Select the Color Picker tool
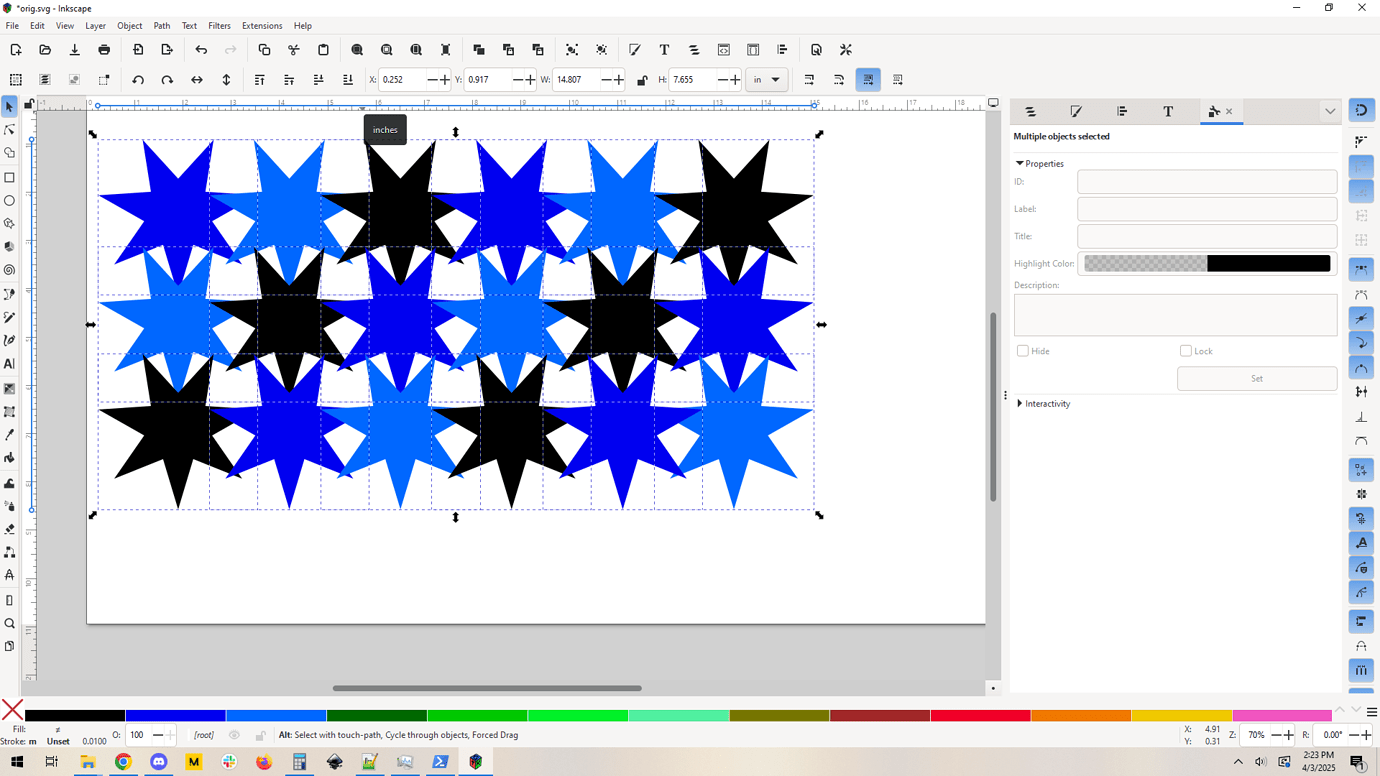 pyautogui.click(x=10, y=435)
